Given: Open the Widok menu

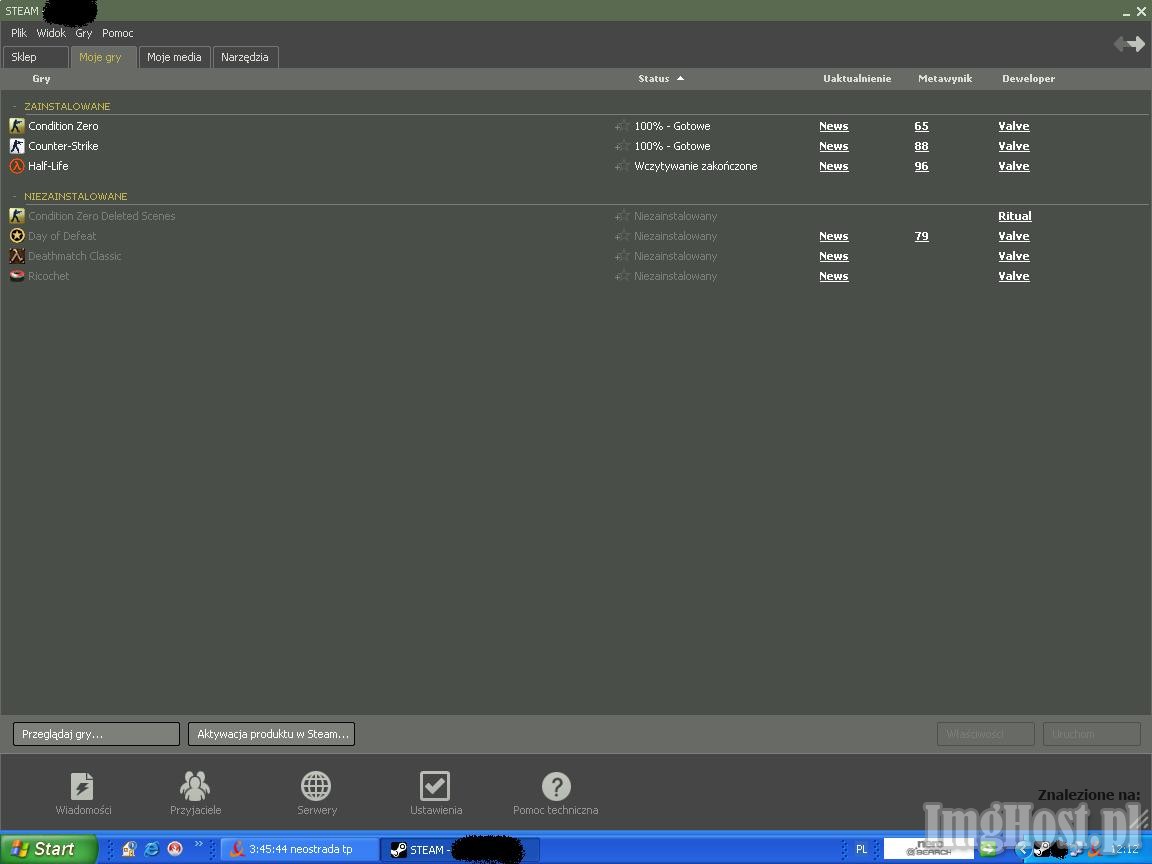Looking at the screenshot, I should (x=51, y=33).
